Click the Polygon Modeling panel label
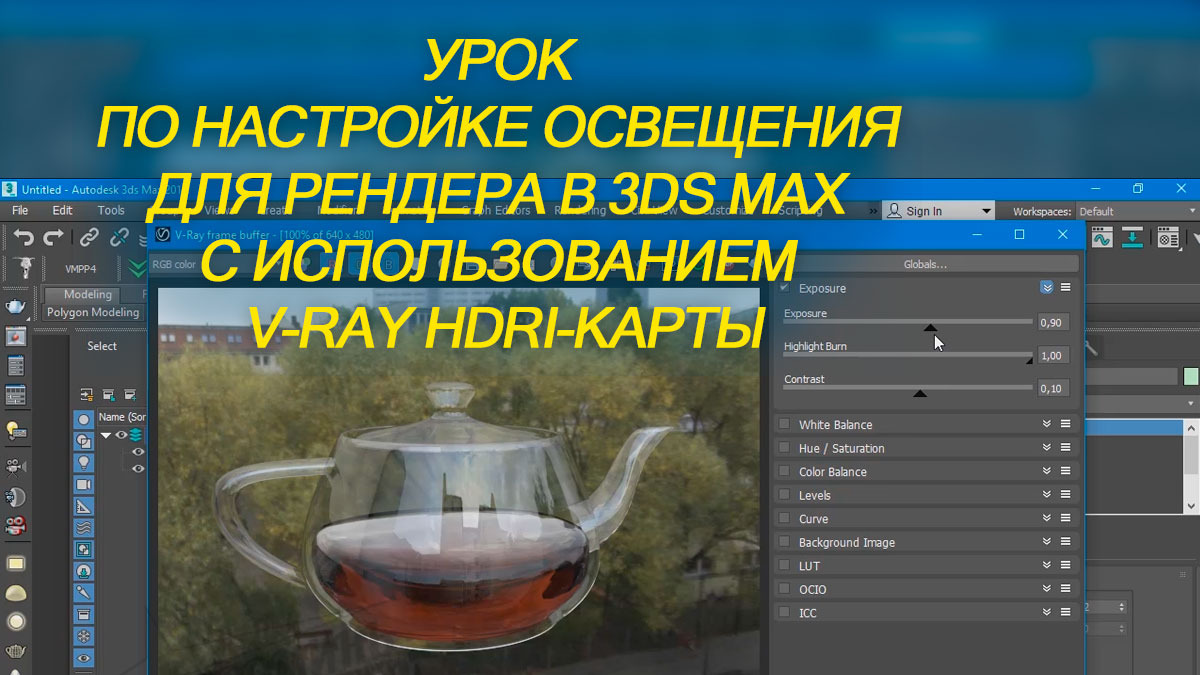Viewport: 1200px width, 675px height. 93,312
